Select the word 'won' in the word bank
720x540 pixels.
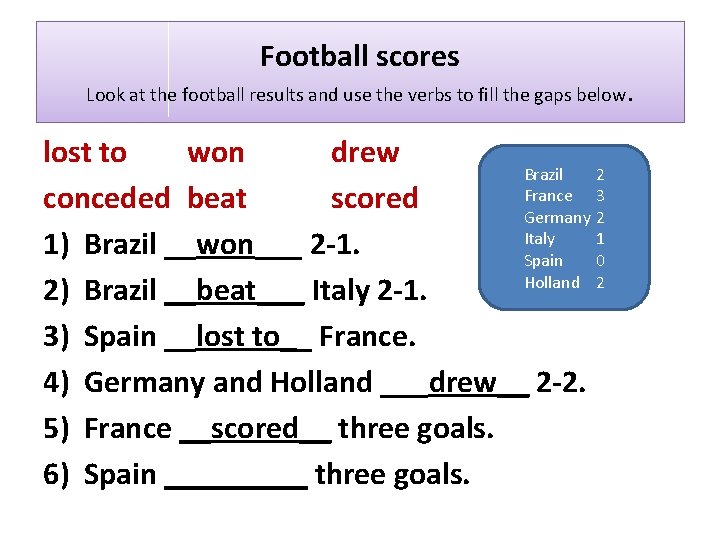pyautogui.click(x=216, y=153)
